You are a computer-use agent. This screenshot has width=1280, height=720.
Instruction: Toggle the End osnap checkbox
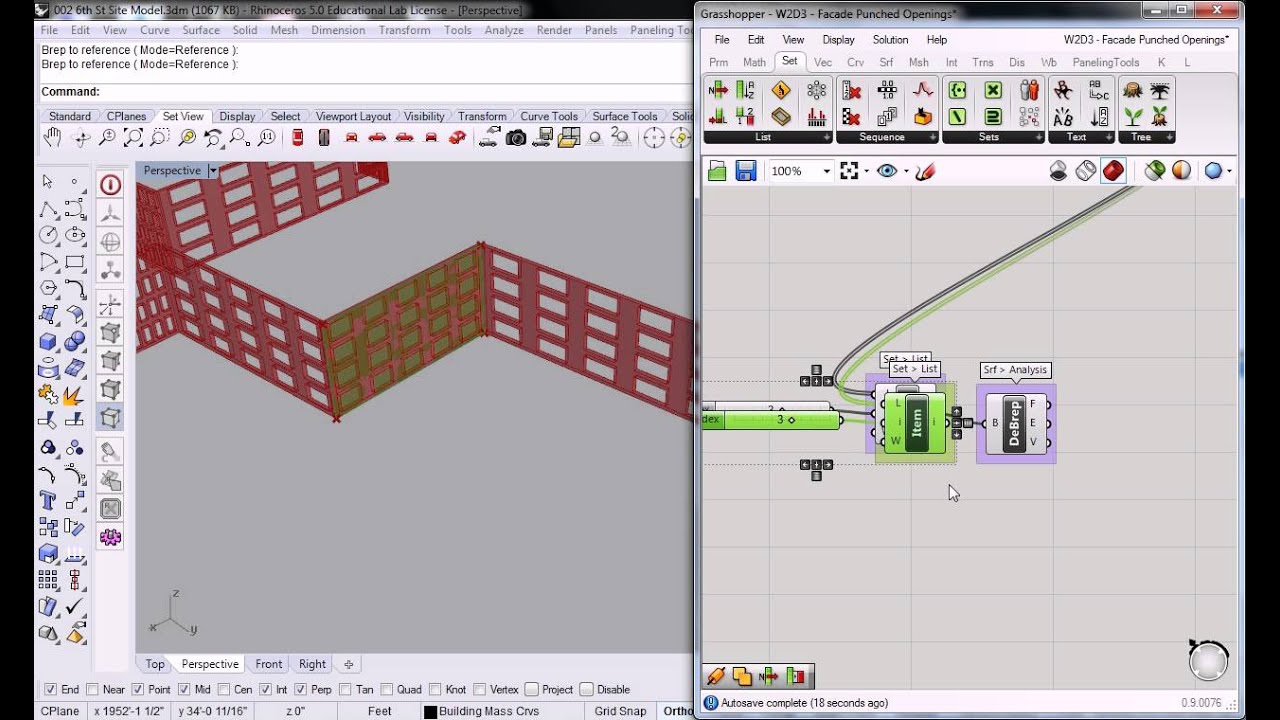50,689
